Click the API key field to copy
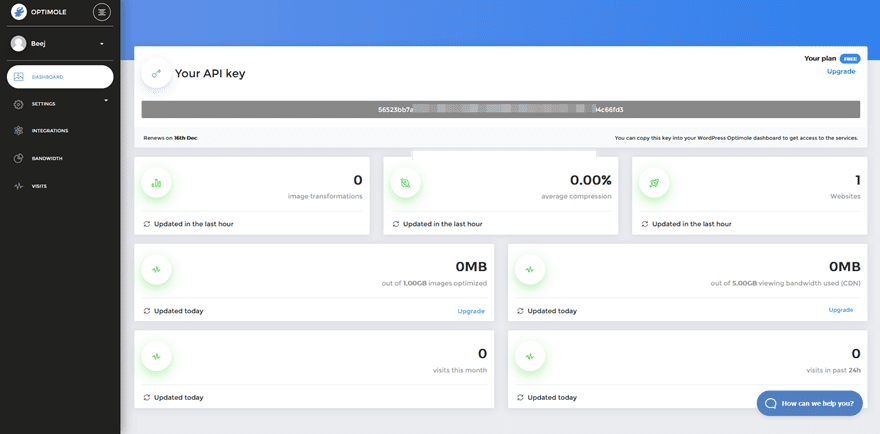880x434 pixels. coord(500,109)
